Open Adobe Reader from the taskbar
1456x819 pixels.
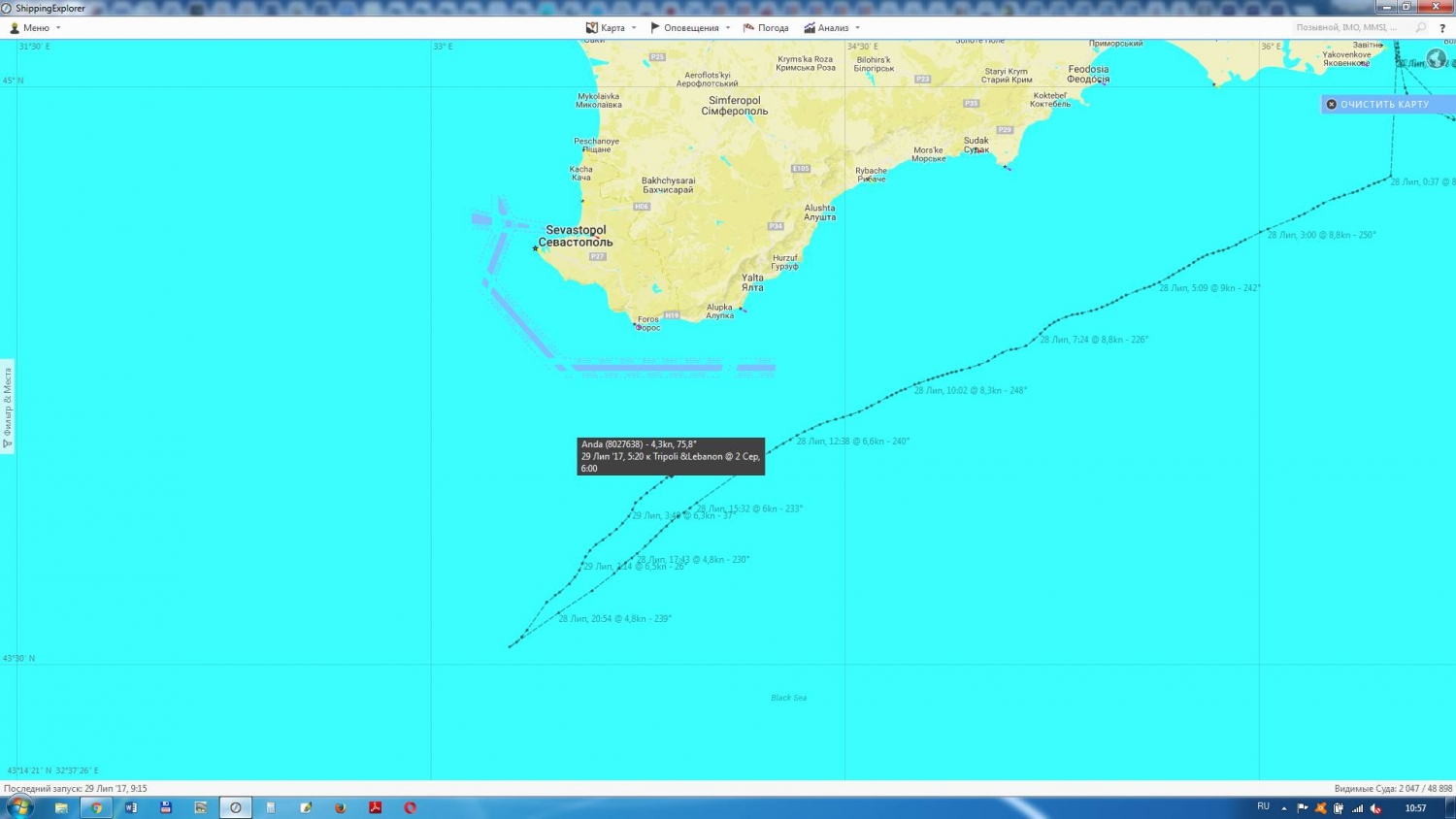[375, 807]
